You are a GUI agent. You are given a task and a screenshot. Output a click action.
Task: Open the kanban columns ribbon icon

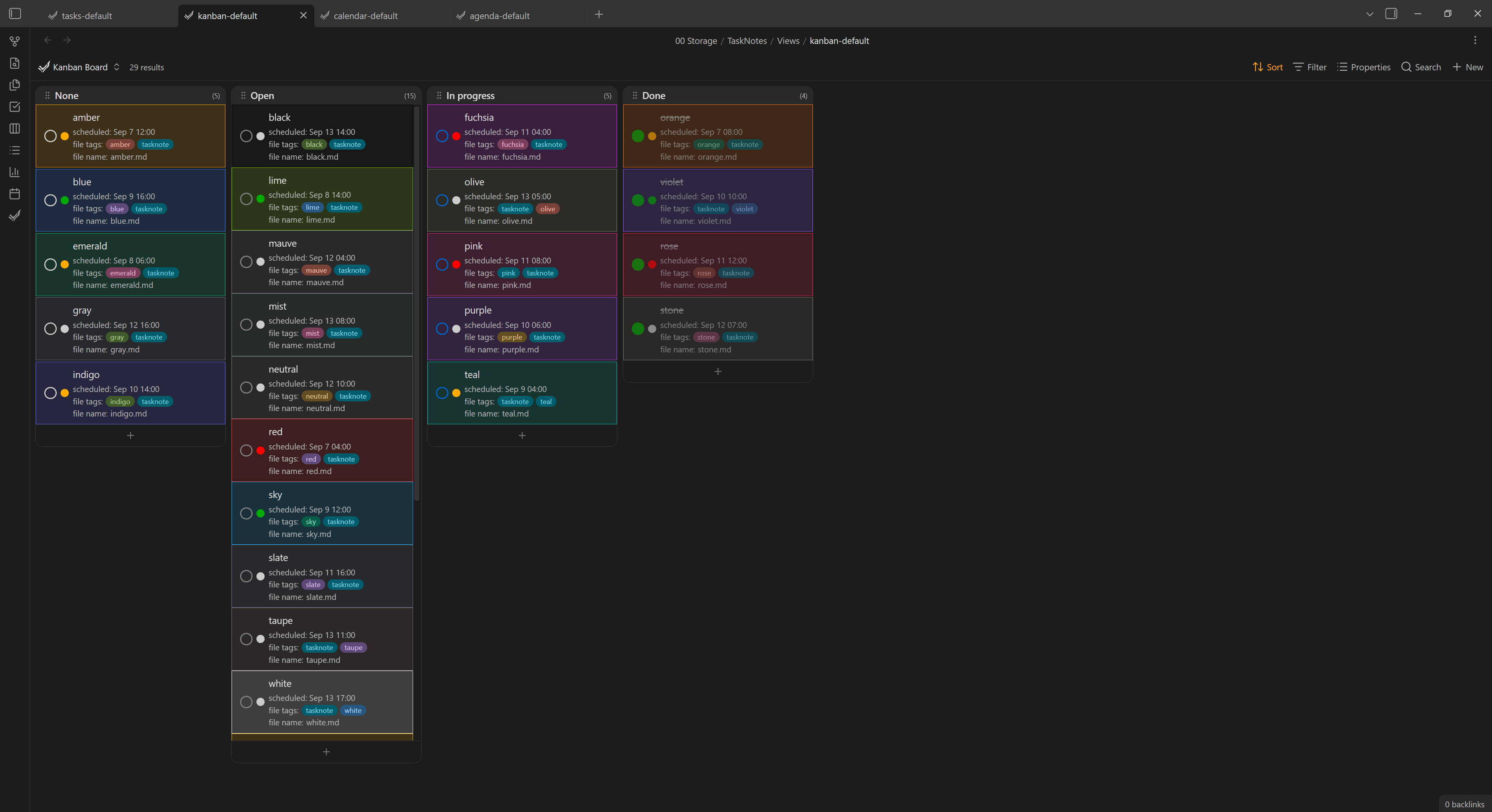15,129
